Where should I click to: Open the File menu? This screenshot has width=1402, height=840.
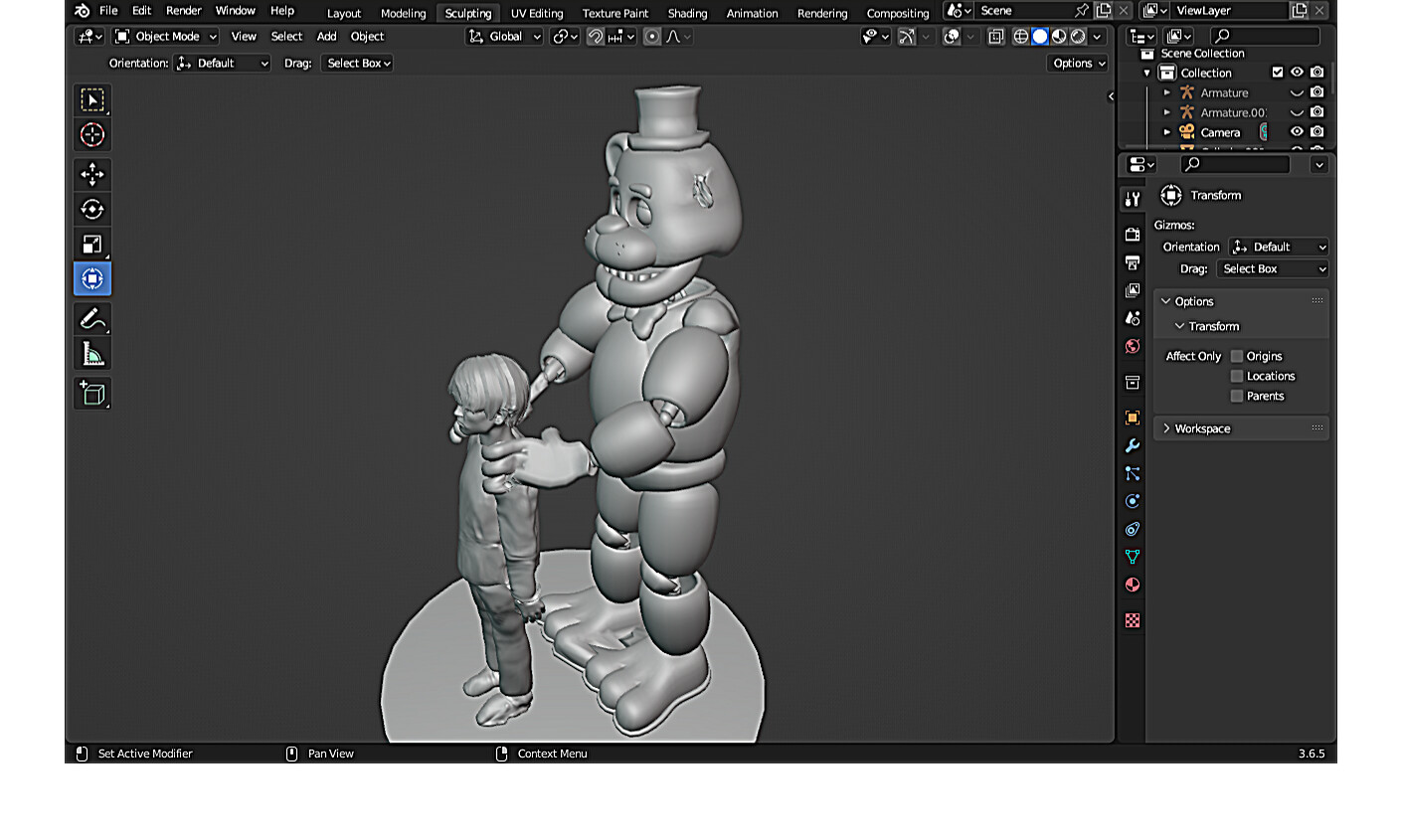108,11
